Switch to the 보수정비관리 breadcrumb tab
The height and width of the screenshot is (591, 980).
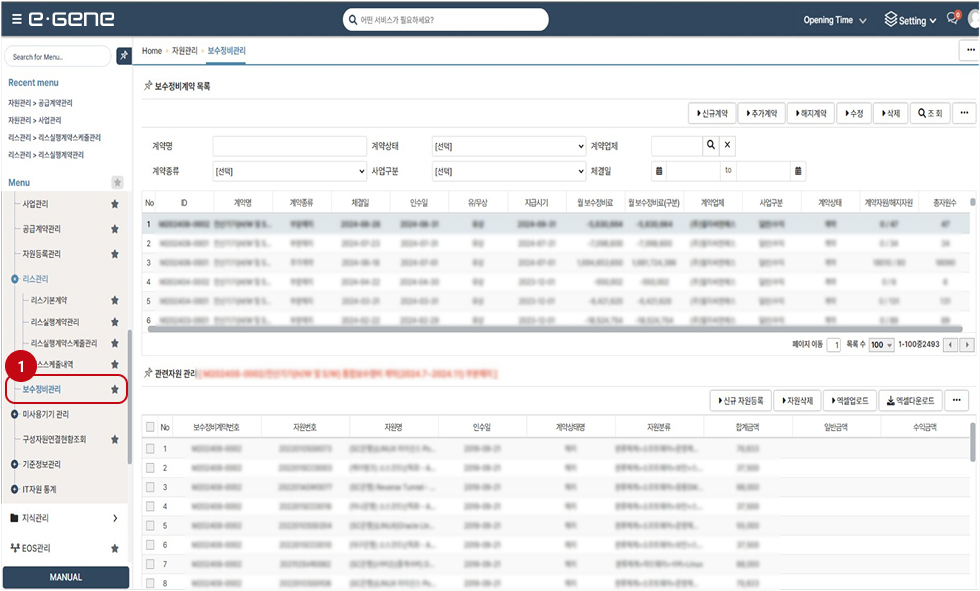(226, 50)
